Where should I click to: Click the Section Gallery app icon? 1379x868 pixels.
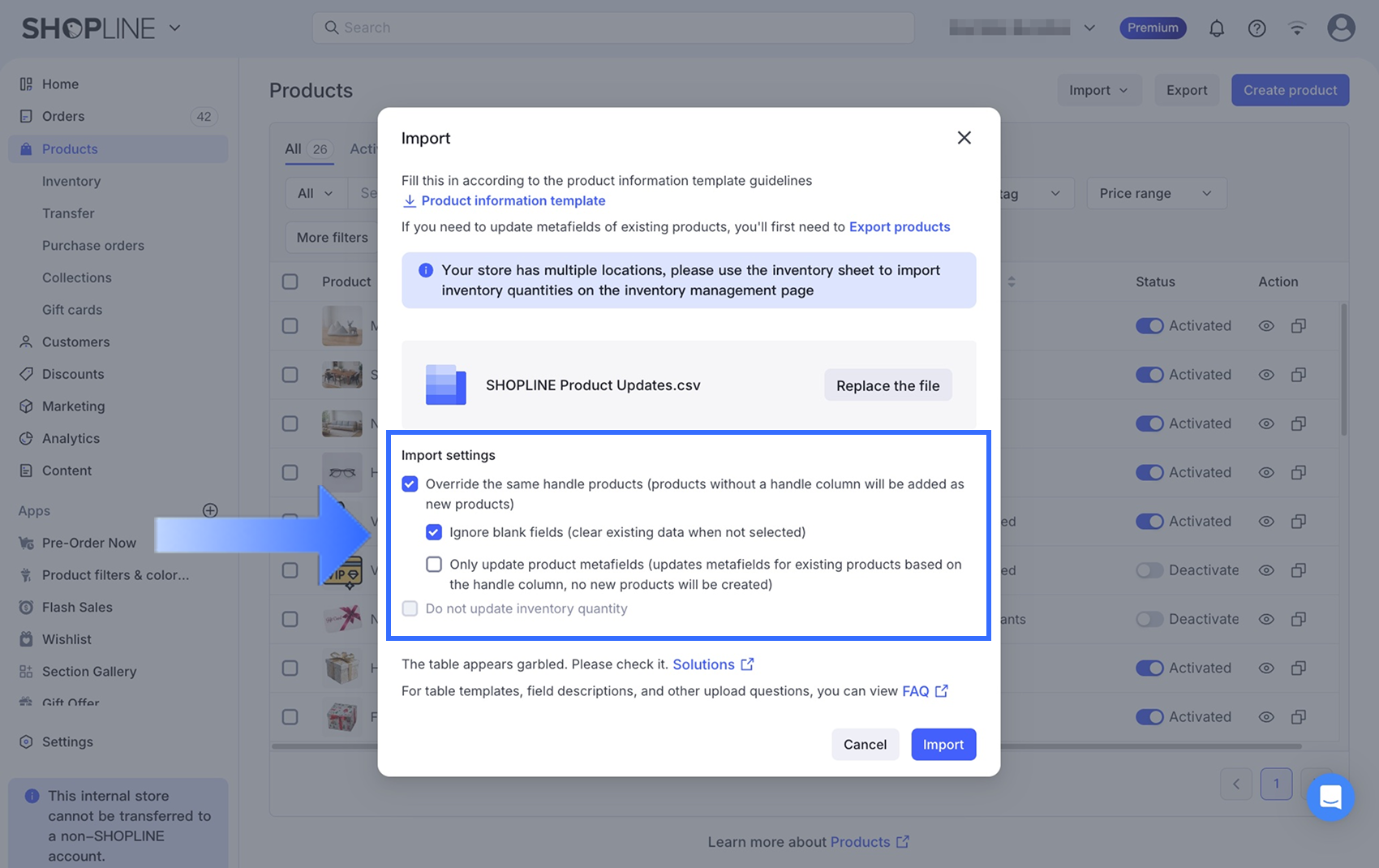[x=26, y=672]
